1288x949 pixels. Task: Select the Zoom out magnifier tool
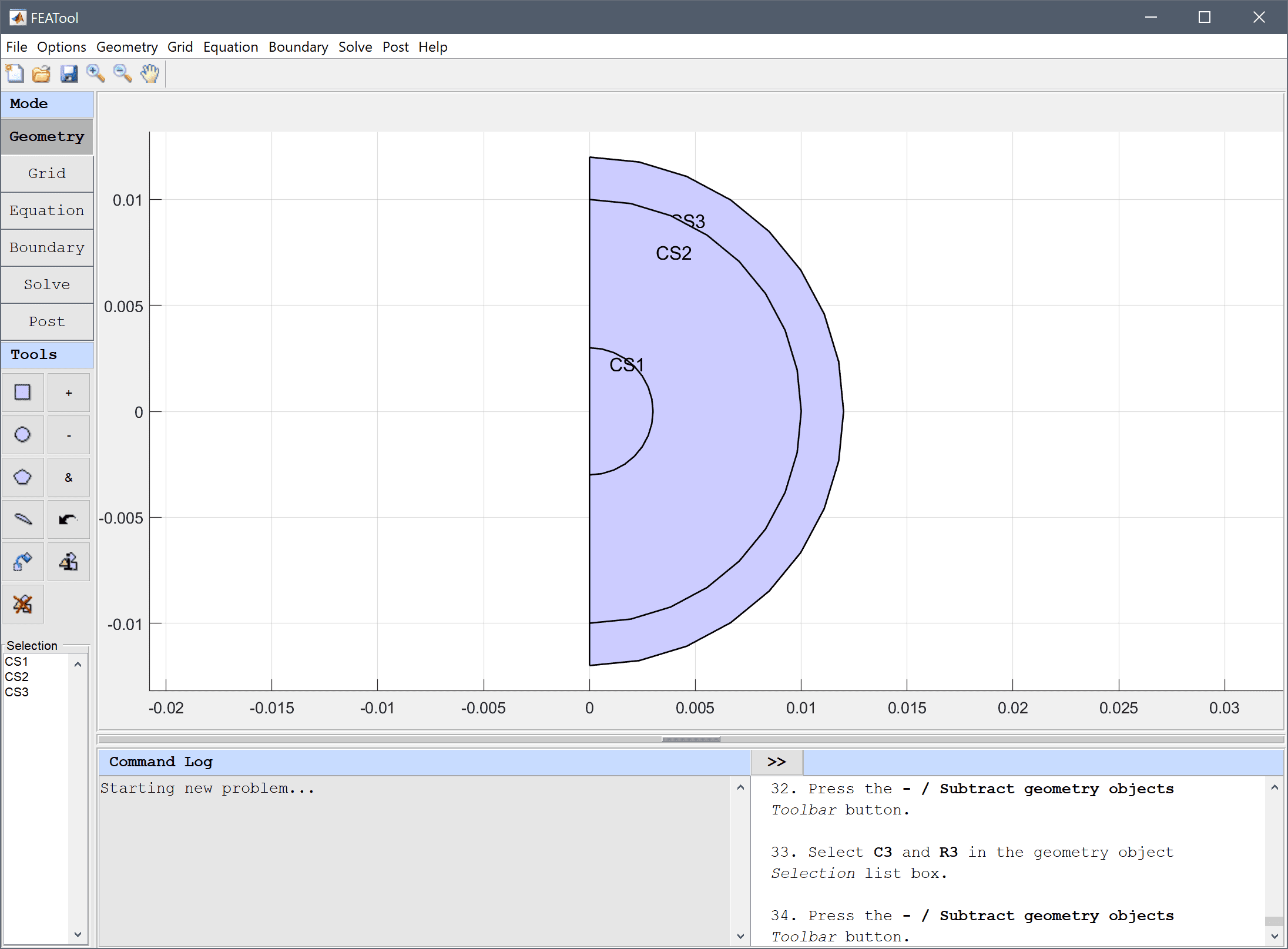[x=123, y=73]
